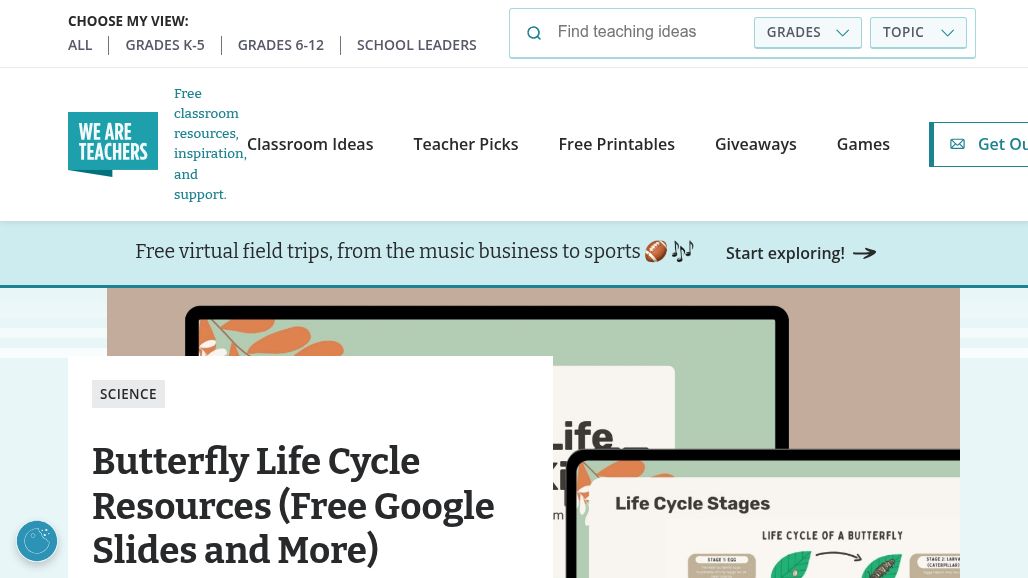The height and width of the screenshot is (578, 1028).
Task: Open the Giveaways page
Action: point(756,144)
